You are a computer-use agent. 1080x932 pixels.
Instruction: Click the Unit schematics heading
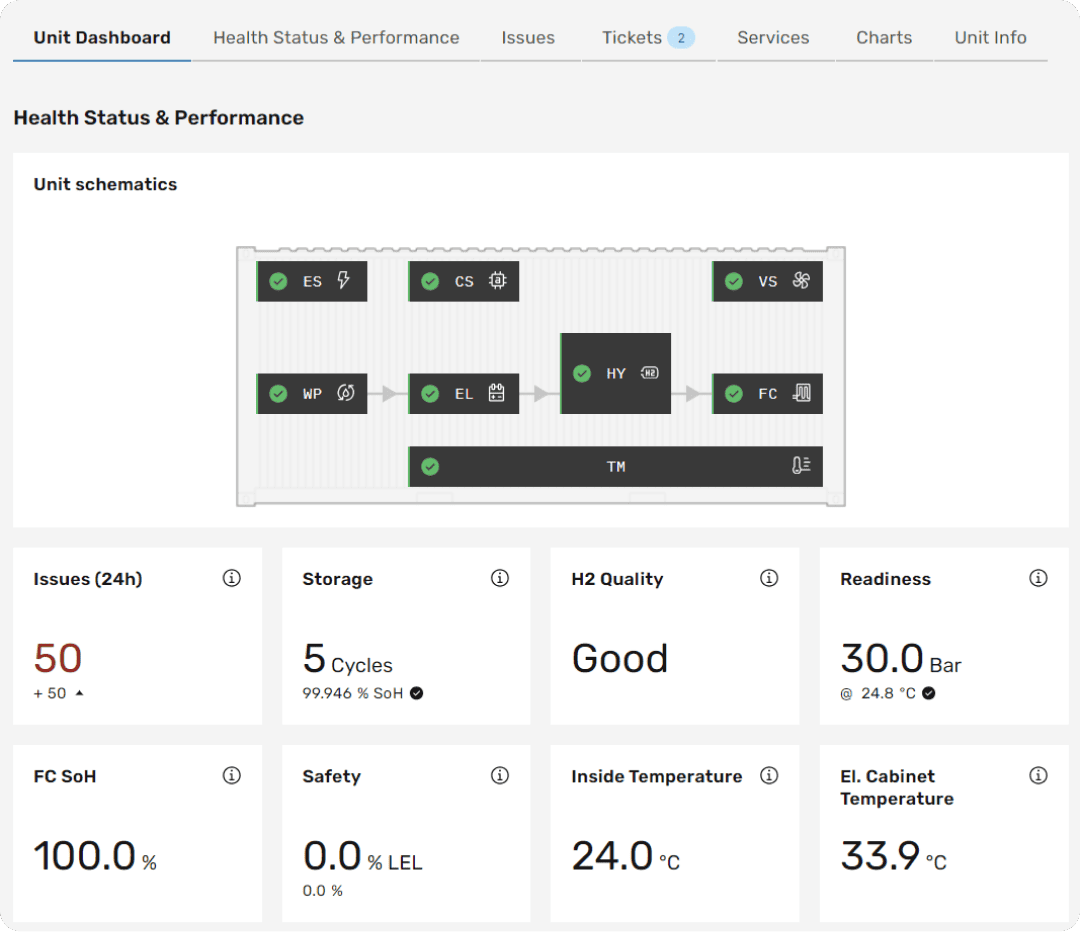point(105,184)
